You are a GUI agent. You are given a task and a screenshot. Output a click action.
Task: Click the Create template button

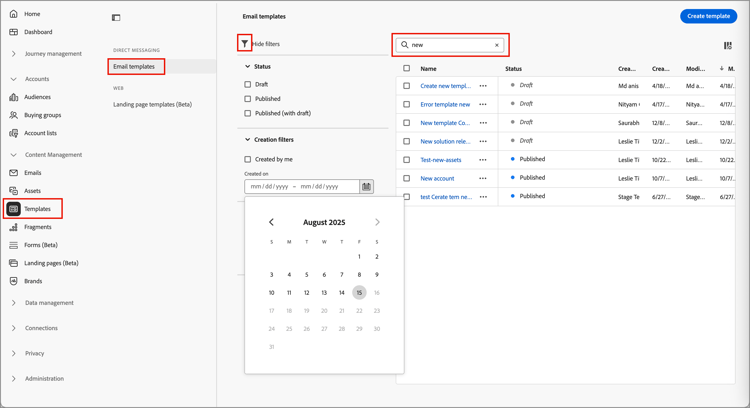click(x=708, y=16)
